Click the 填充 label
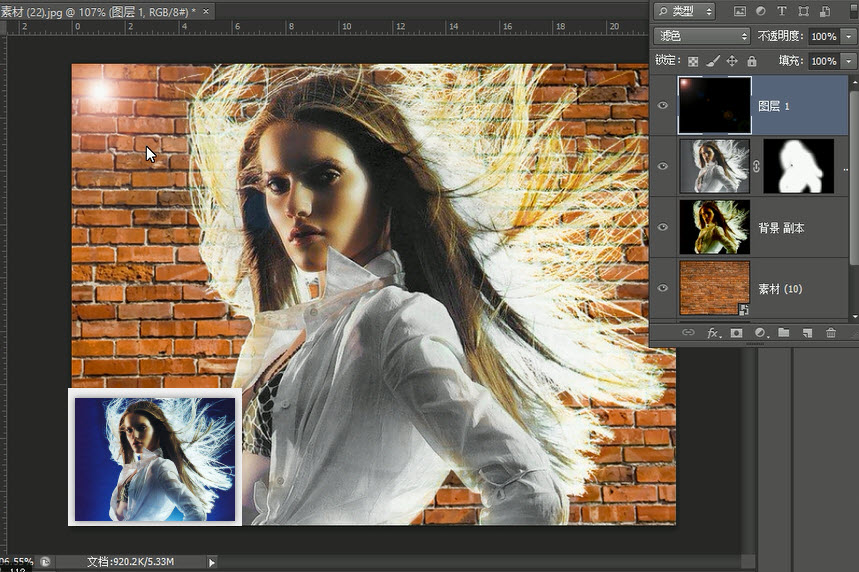The image size is (859, 572). pyautogui.click(x=792, y=61)
